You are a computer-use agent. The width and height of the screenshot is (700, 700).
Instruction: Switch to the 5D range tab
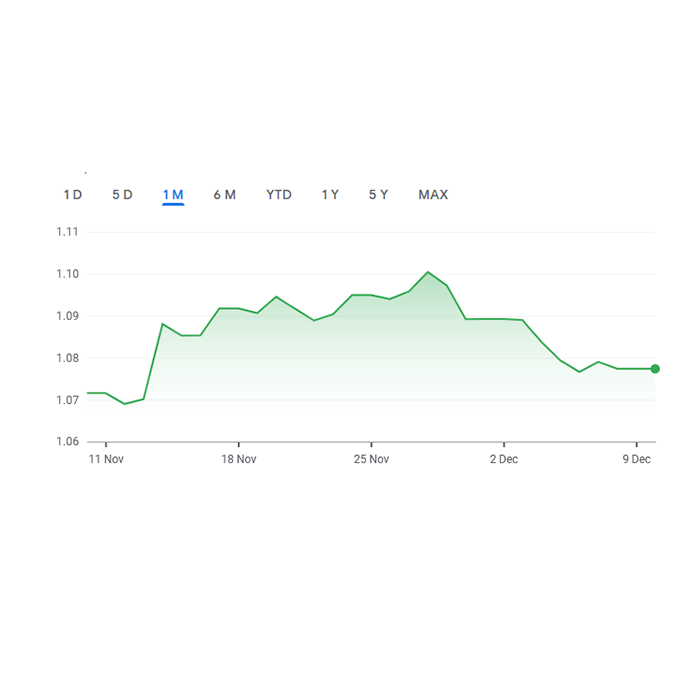pos(122,195)
